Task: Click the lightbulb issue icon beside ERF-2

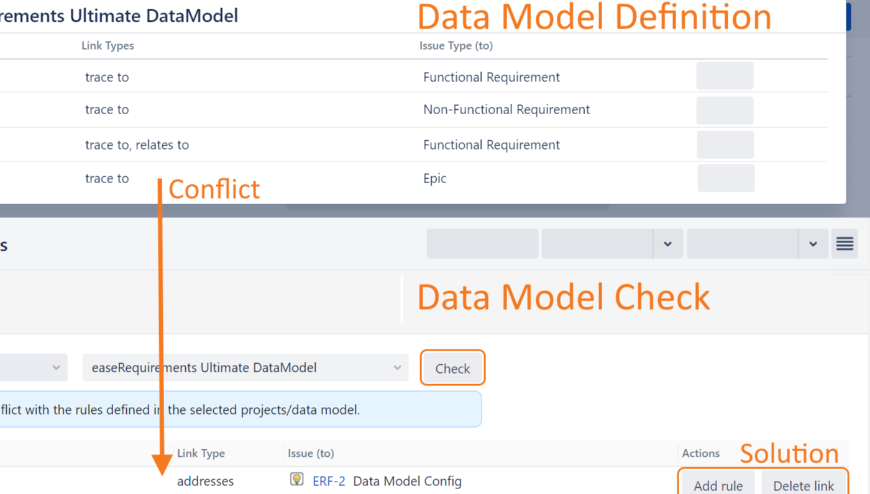Action: tap(297, 480)
